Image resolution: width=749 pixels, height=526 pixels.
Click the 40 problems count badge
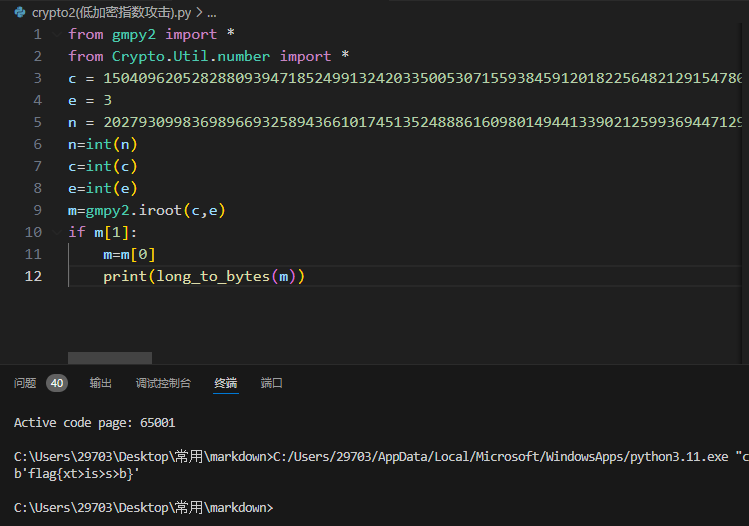point(57,383)
